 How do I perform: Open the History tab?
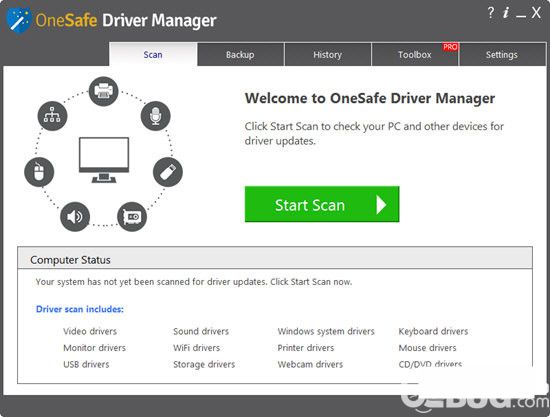pyautogui.click(x=328, y=54)
